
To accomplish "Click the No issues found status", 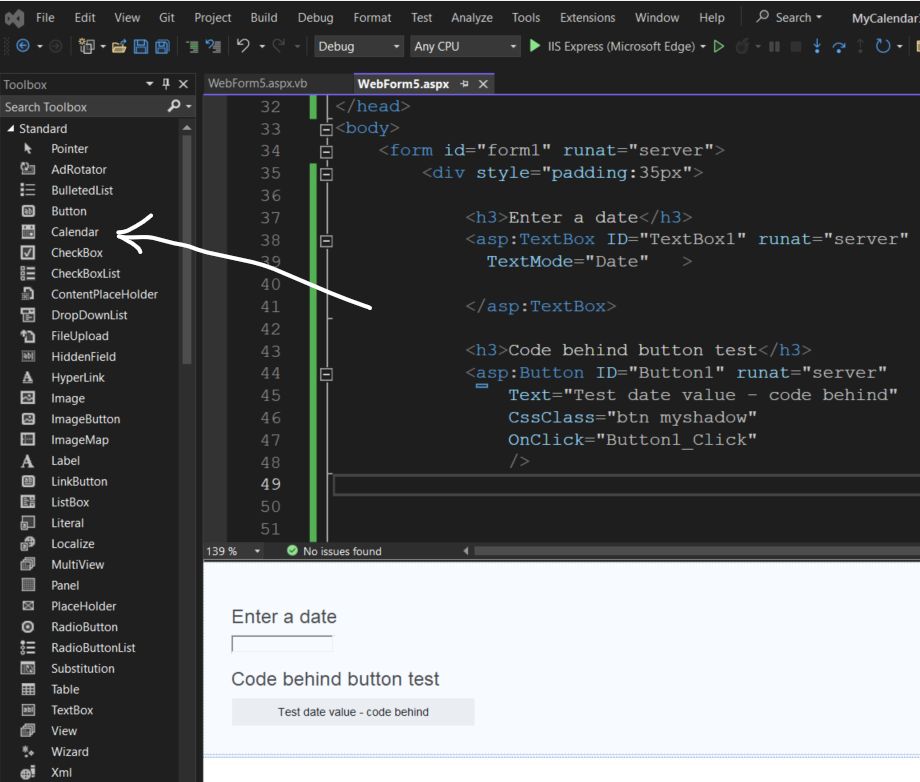I will point(334,551).
